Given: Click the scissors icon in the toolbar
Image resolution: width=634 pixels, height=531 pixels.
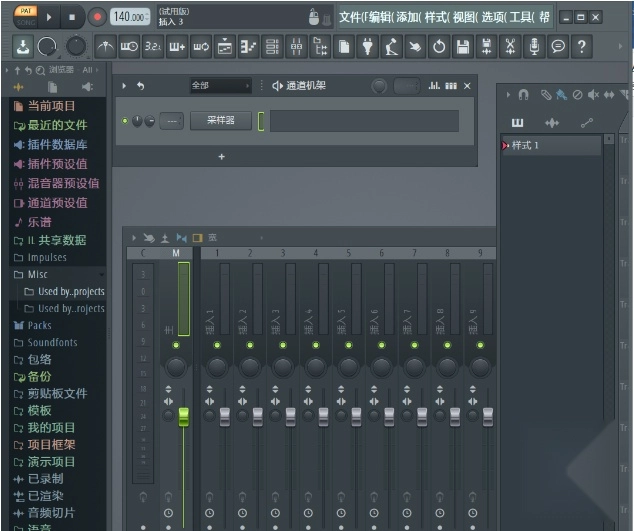Looking at the screenshot, I should click(510, 47).
